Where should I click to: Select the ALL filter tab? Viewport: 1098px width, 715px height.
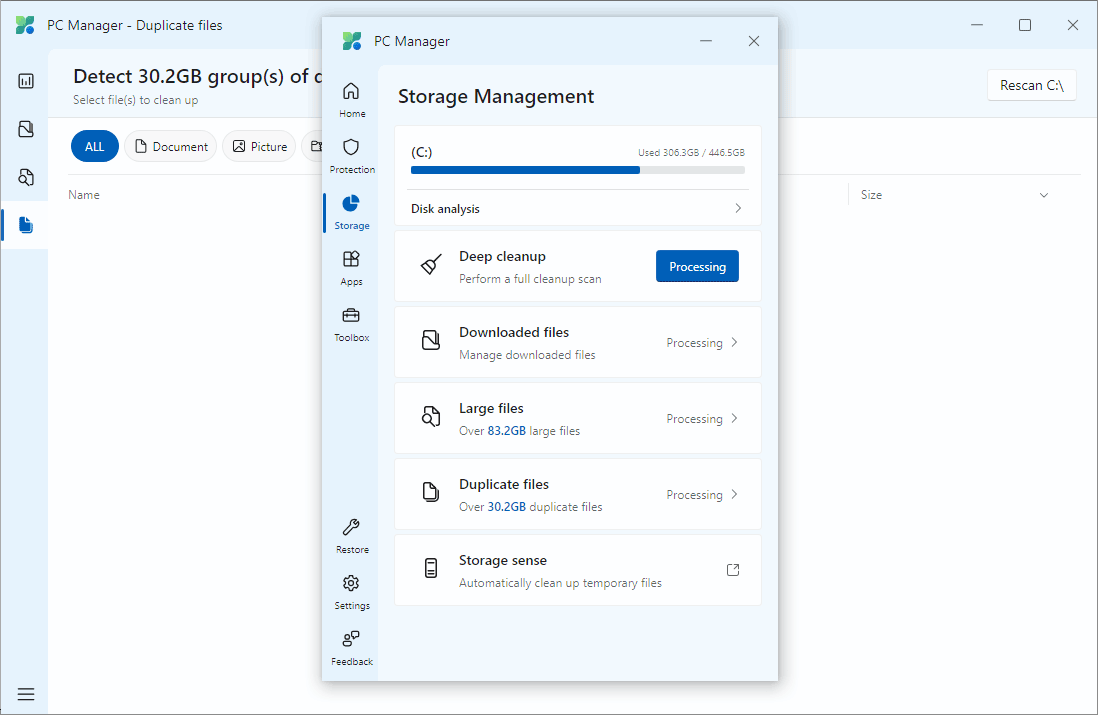click(x=95, y=146)
